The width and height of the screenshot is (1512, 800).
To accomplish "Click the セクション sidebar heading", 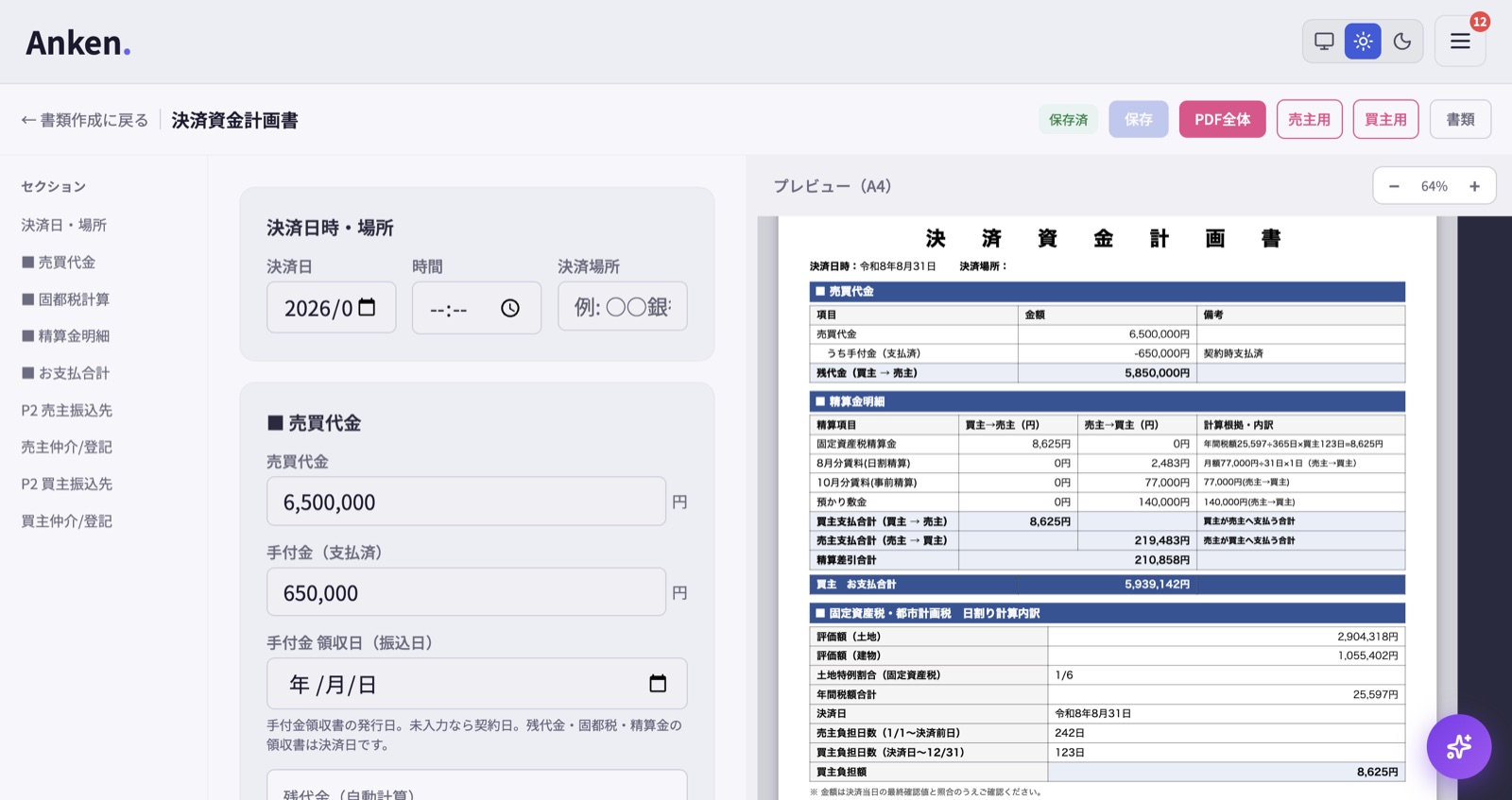I will (53, 186).
